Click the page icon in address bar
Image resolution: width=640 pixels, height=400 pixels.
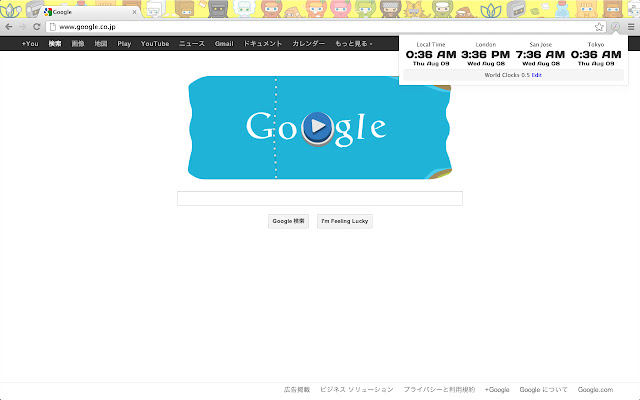[53, 27]
